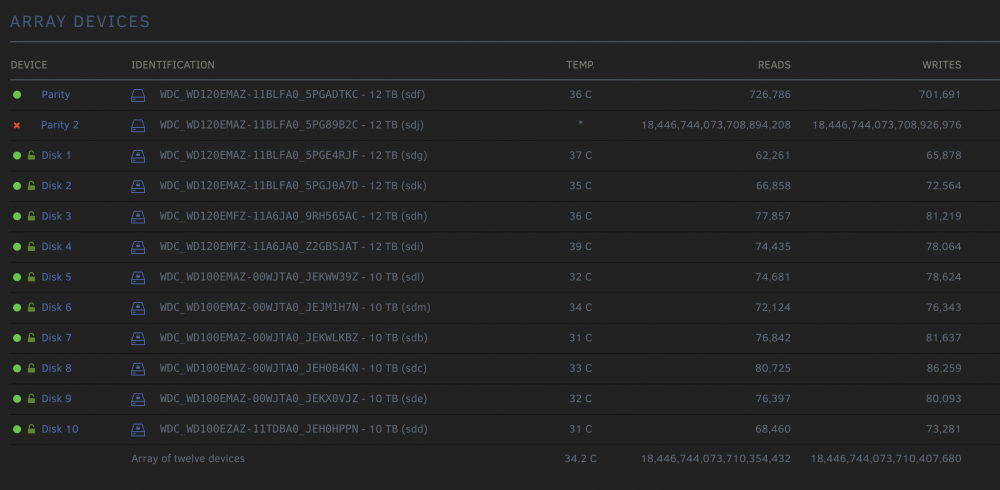Click the hard drive icon in the Disk 3 row
This screenshot has height=490, width=1000.
tap(138, 217)
